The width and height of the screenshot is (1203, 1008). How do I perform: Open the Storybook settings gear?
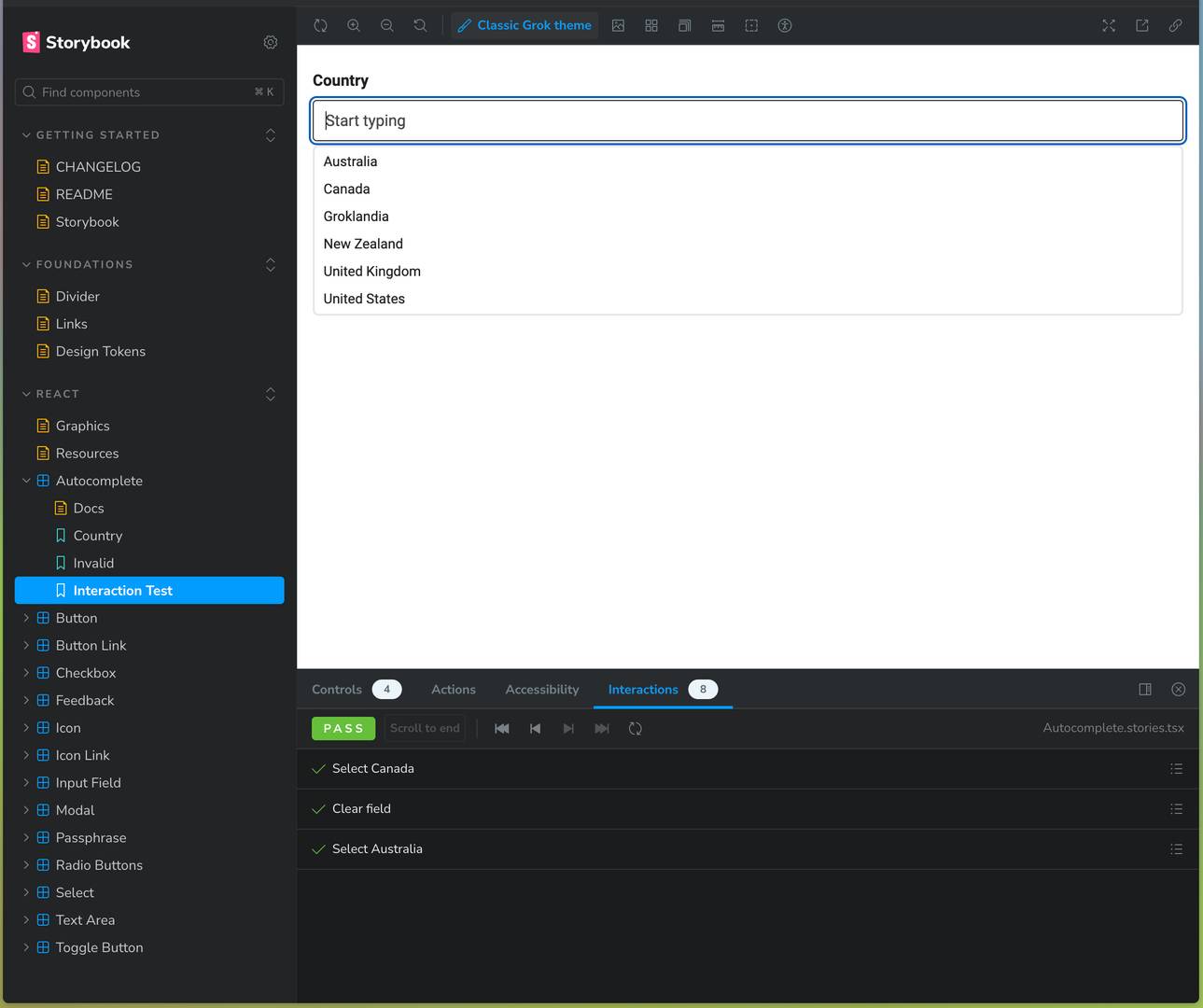coord(270,42)
